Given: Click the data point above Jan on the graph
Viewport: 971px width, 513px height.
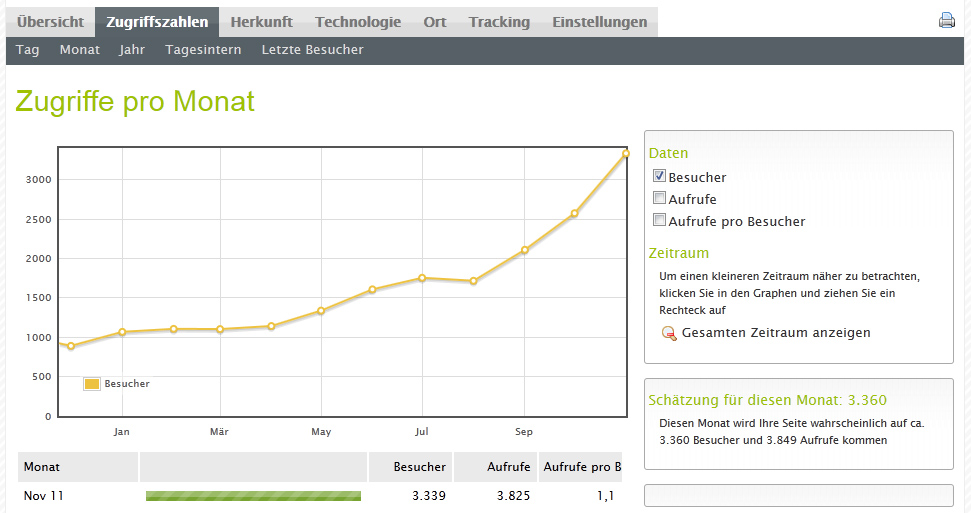Looking at the screenshot, I should [123, 332].
